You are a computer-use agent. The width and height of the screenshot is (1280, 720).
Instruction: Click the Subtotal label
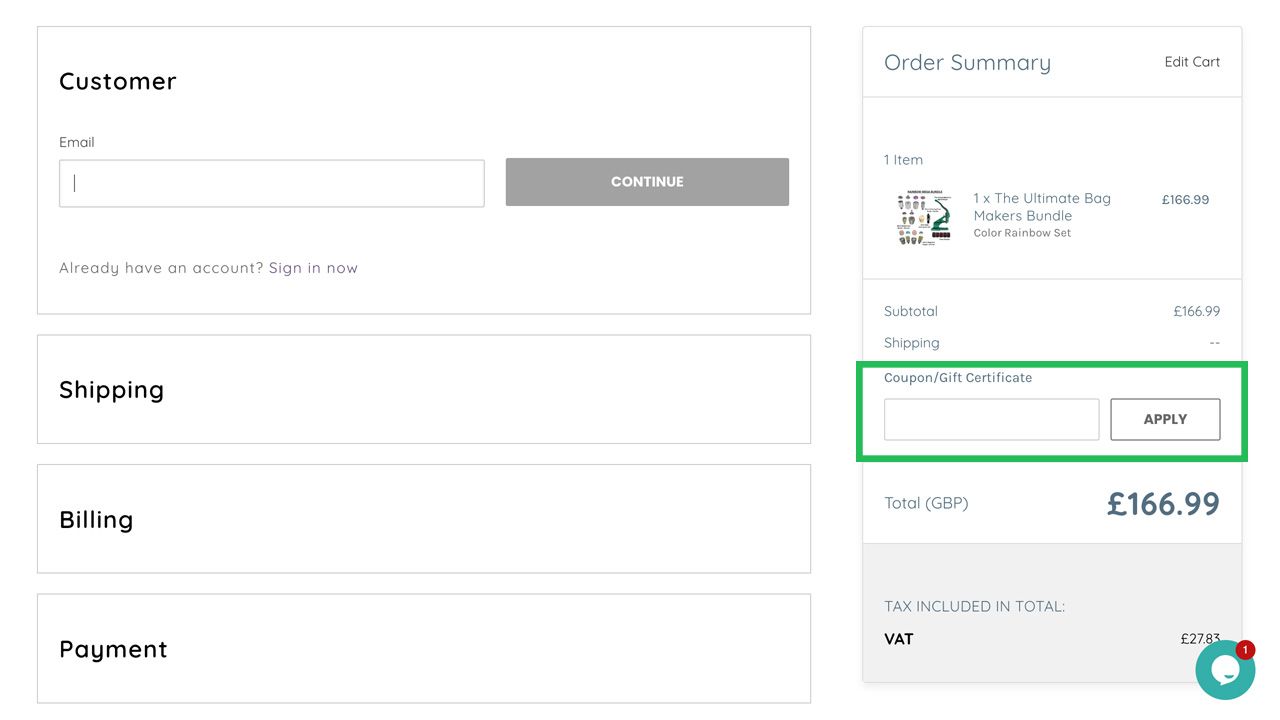[911, 311]
